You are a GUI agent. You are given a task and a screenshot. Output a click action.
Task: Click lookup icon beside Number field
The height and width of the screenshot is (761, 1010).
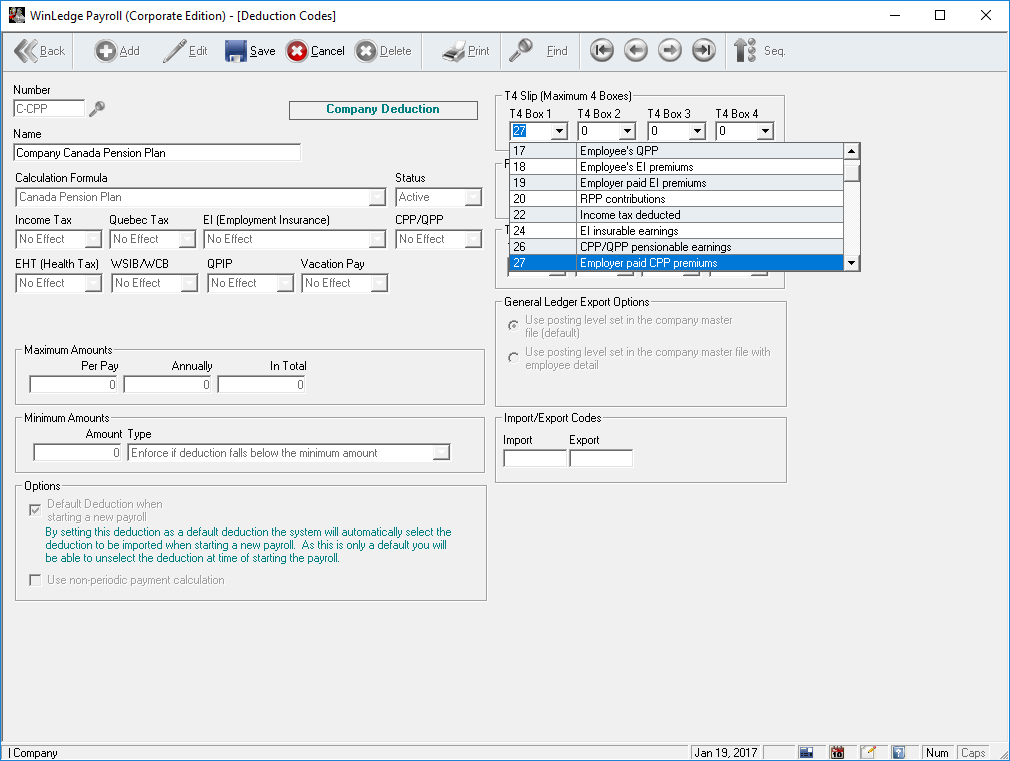pyautogui.click(x=97, y=109)
